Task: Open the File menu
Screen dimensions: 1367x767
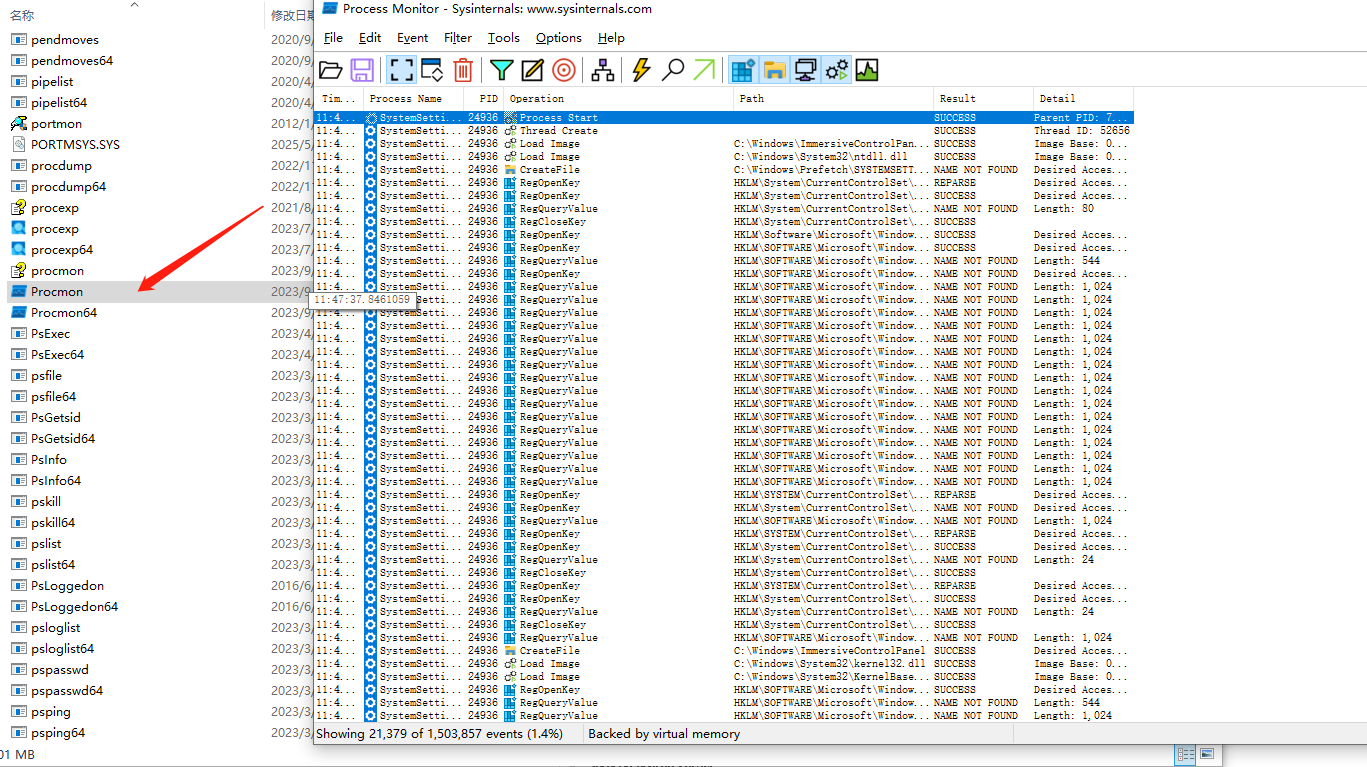Action: click(x=333, y=38)
